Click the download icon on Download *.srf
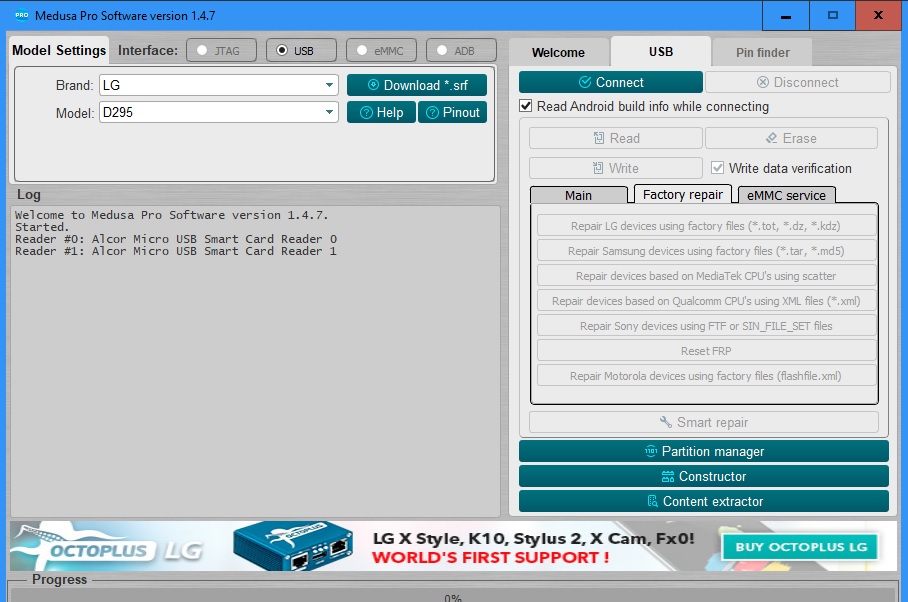Viewport: 908px width, 602px height. (374, 85)
